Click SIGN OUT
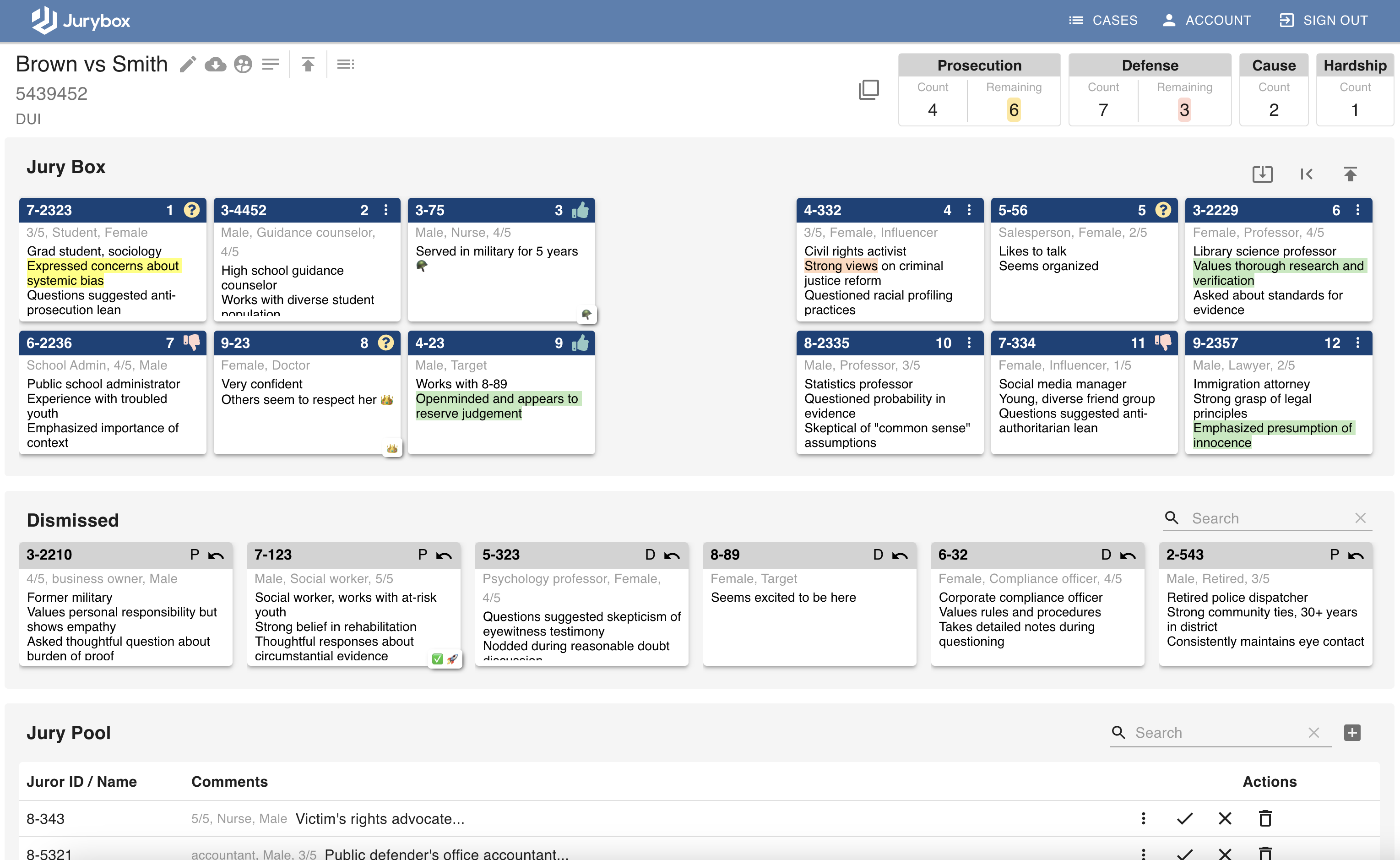This screenshot has width=1400, height=860. coord(1323,21)
